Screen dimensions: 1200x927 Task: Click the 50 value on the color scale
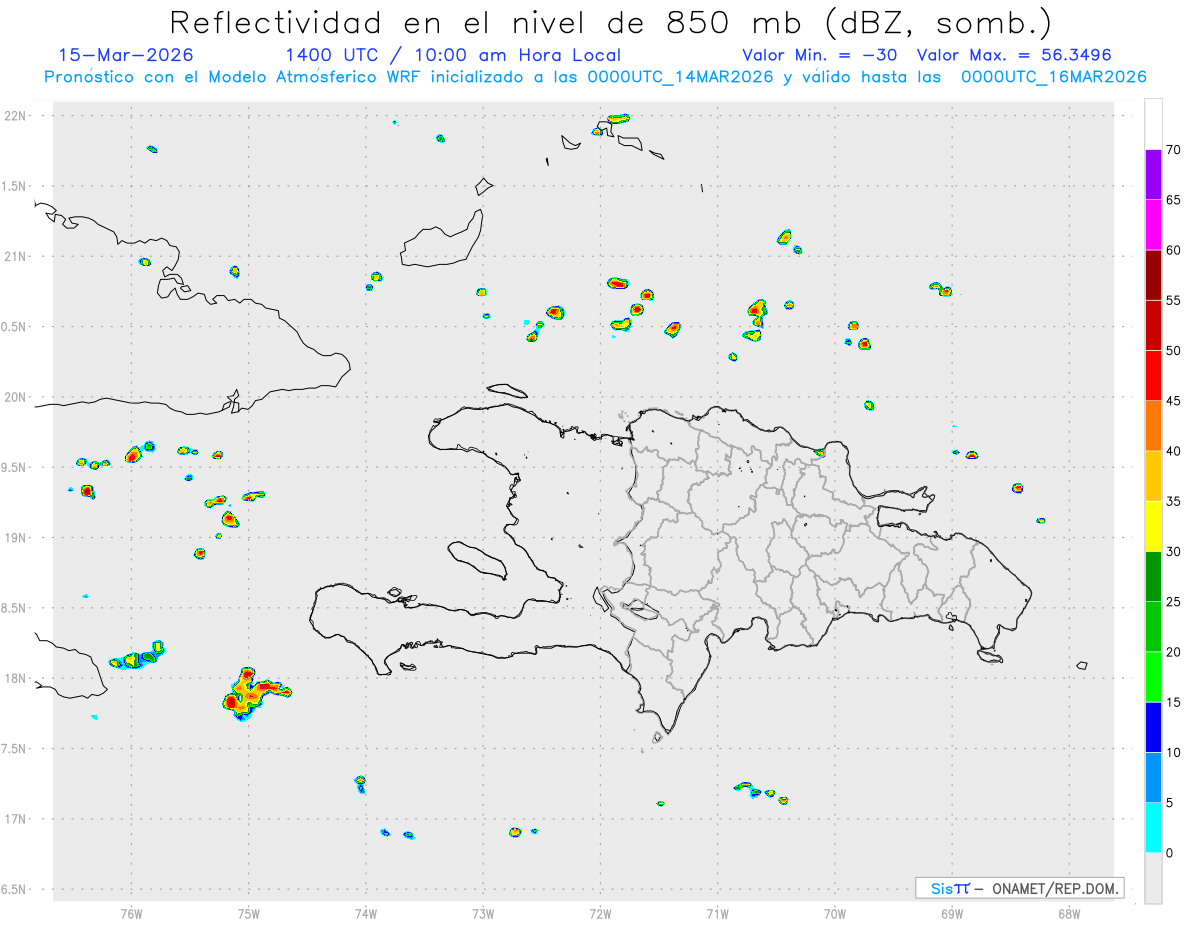click(x=1173, y=351)
